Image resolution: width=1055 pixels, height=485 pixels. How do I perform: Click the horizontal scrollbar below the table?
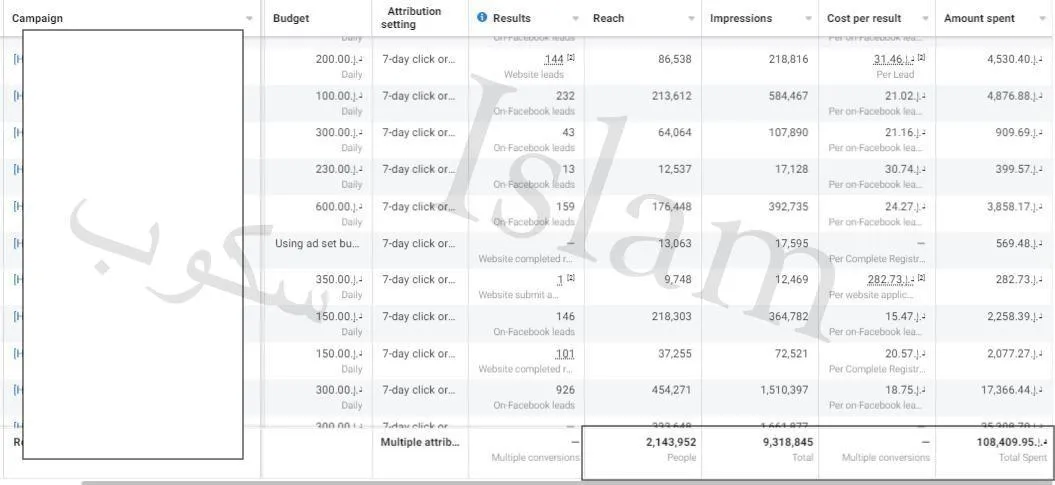point(560,482)
